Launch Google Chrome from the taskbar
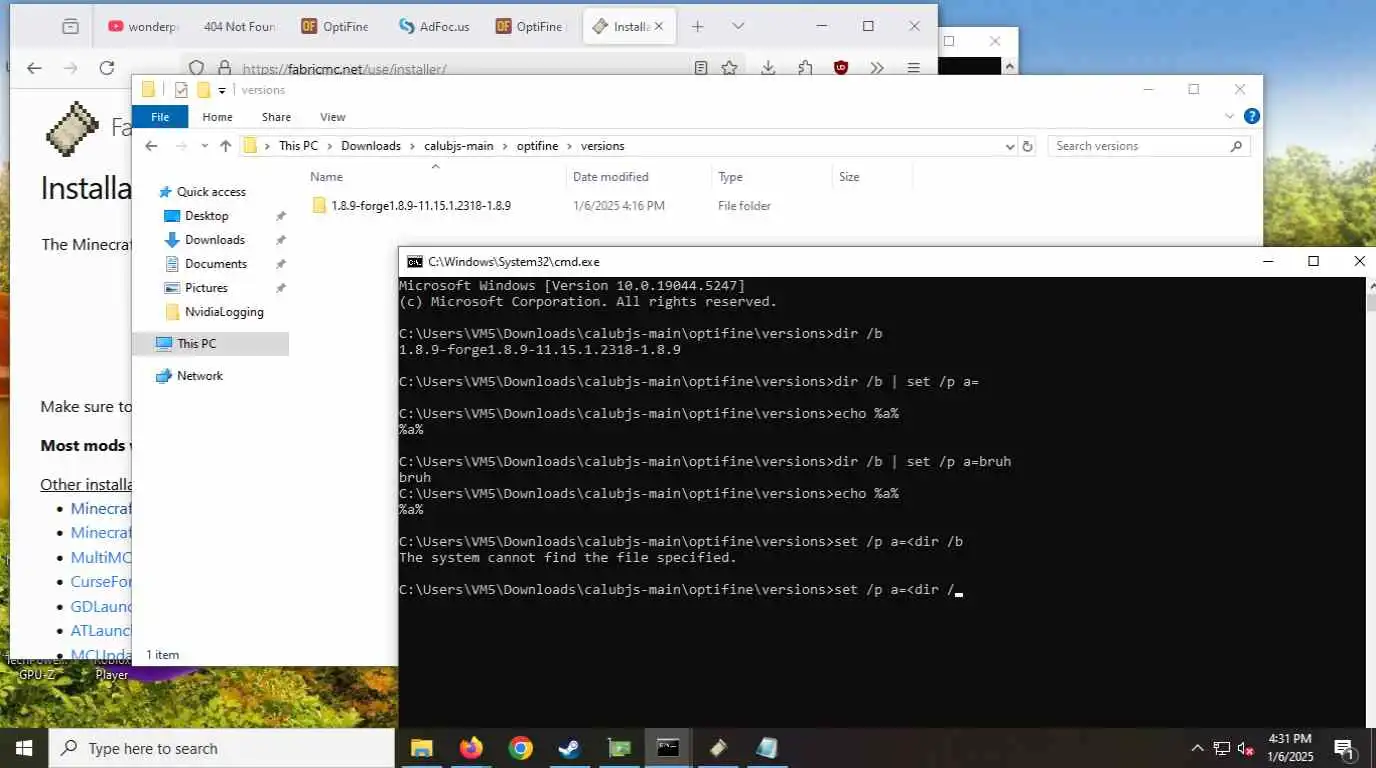 [520, 748]
